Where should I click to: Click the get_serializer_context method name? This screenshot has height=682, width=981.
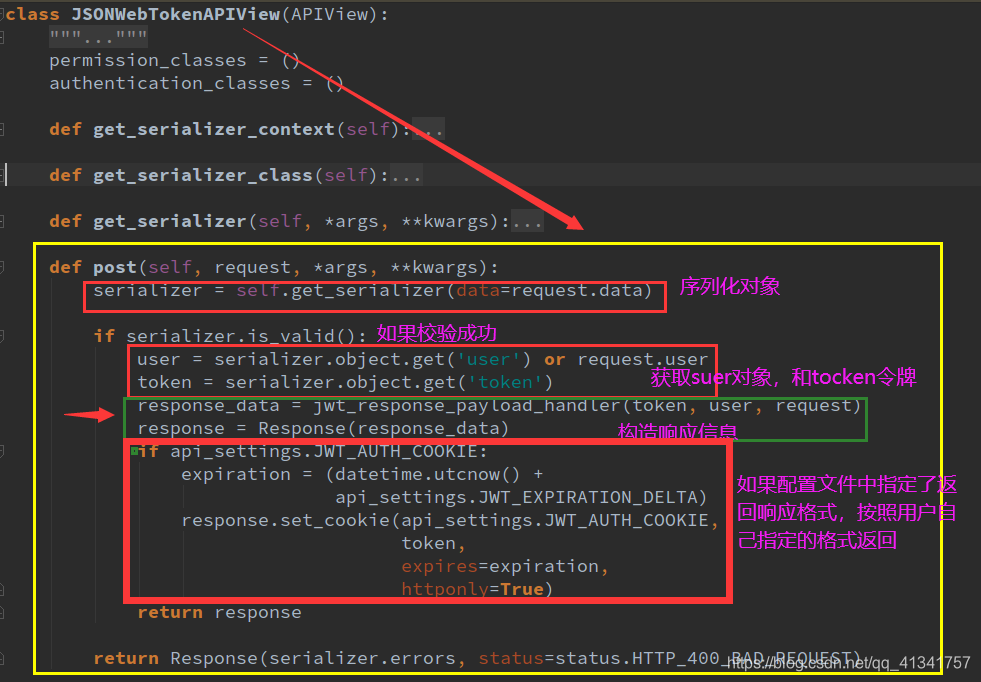(214, 130)
